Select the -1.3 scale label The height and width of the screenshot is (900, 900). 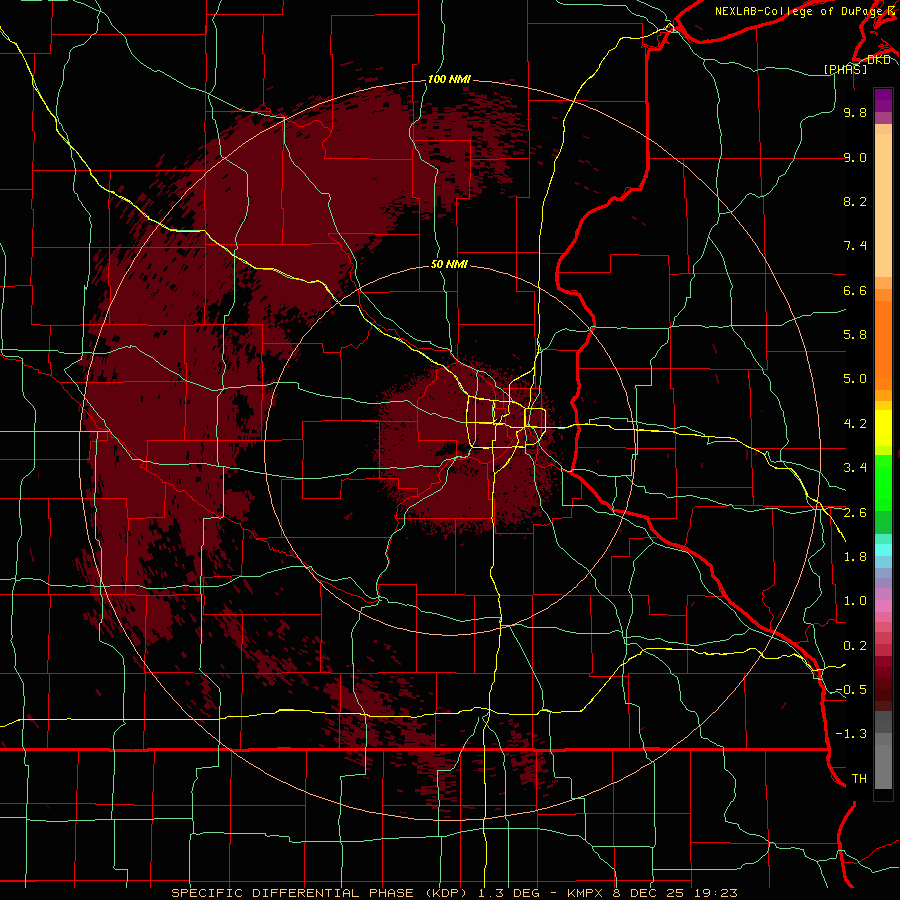coord(851,734)
